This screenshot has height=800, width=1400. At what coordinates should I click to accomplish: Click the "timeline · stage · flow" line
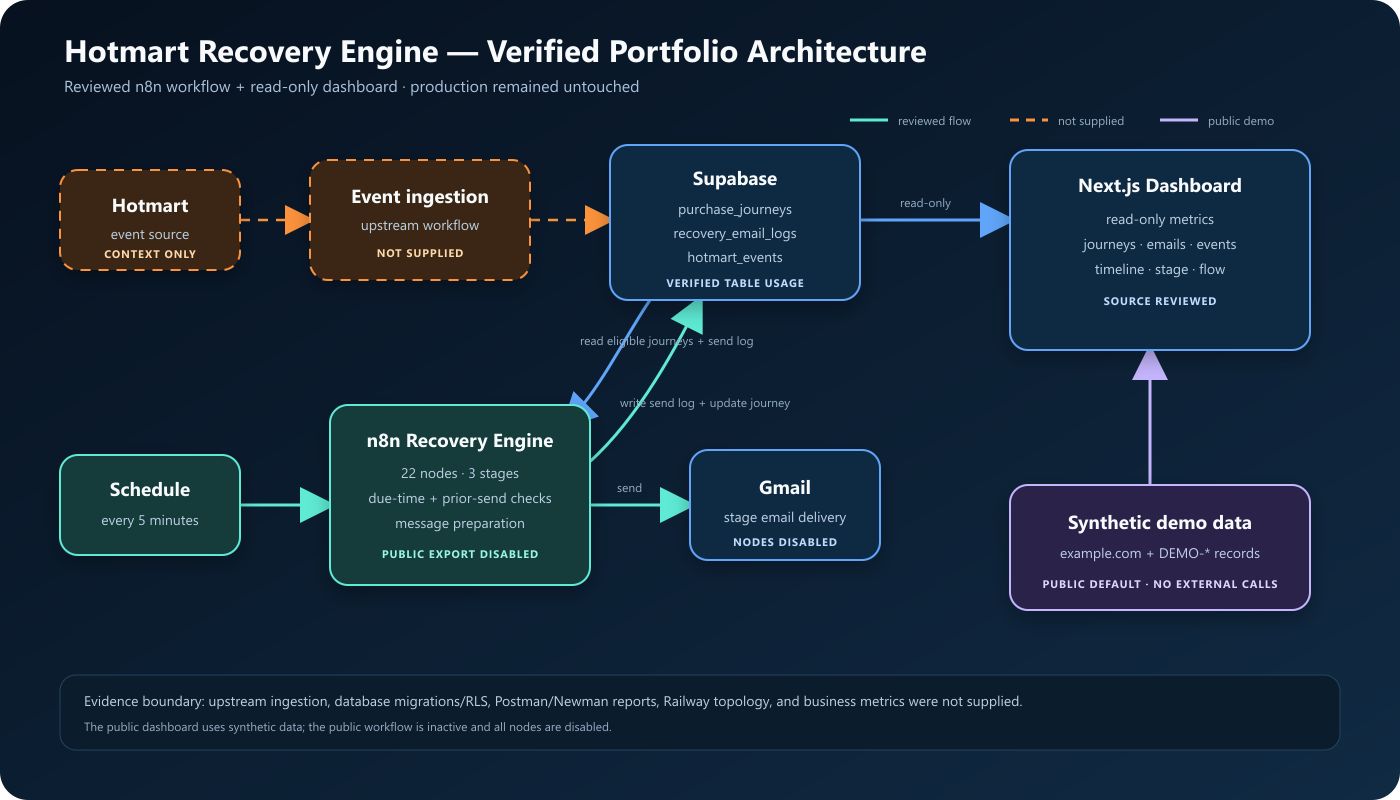pyautogui.click(x=1160, y=270)
